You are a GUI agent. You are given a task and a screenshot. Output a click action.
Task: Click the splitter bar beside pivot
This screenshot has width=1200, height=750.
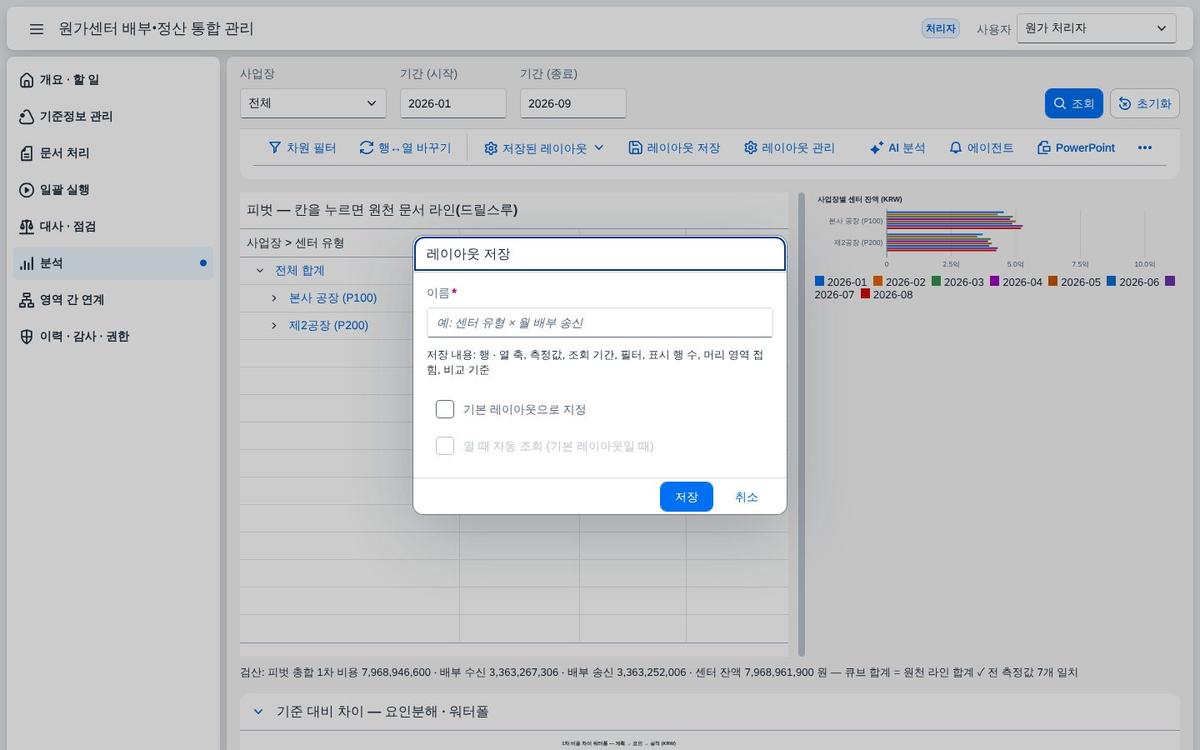(x=801, y=425)
